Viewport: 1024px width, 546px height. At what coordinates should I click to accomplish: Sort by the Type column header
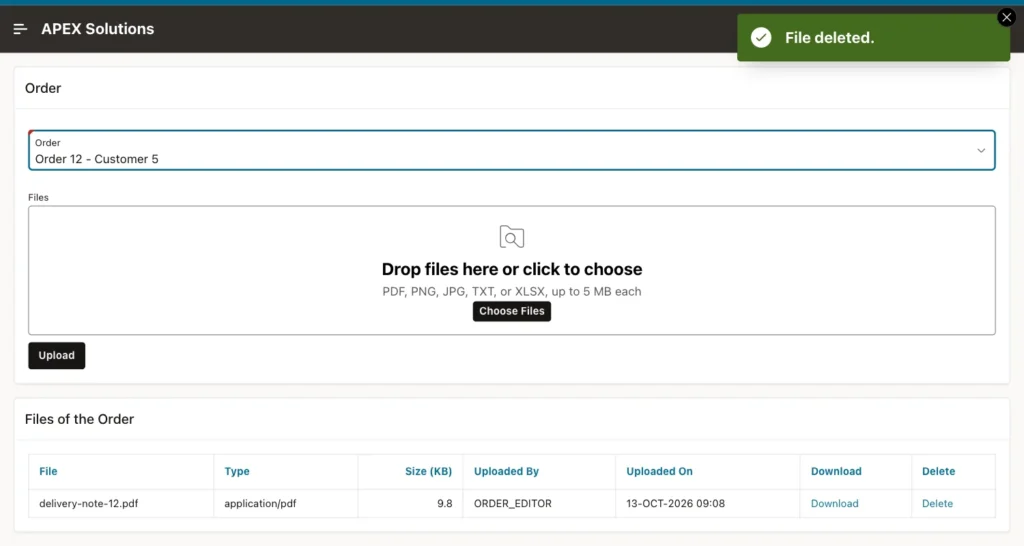click(x=237, y=472)
